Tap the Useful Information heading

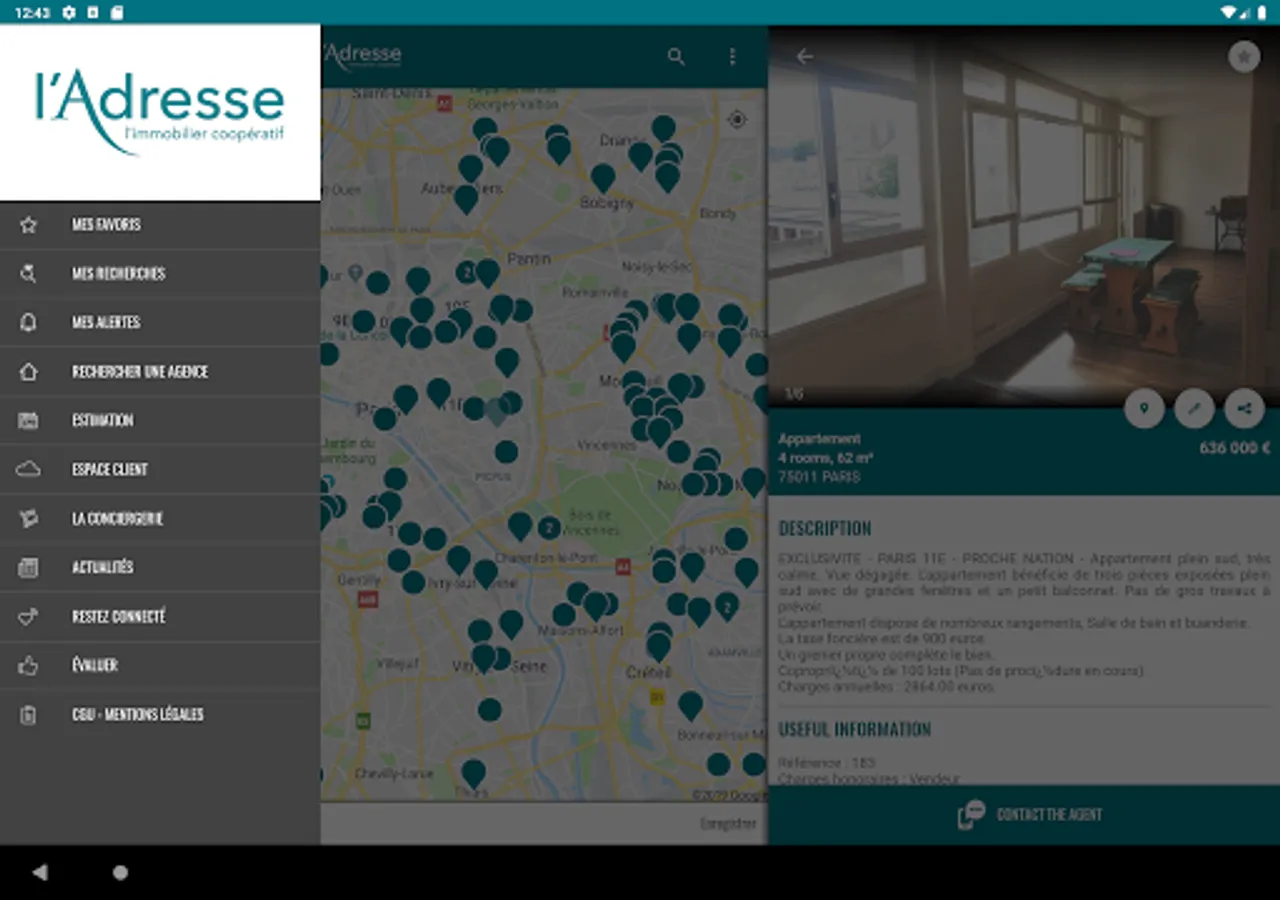click(x=855, y=729)
